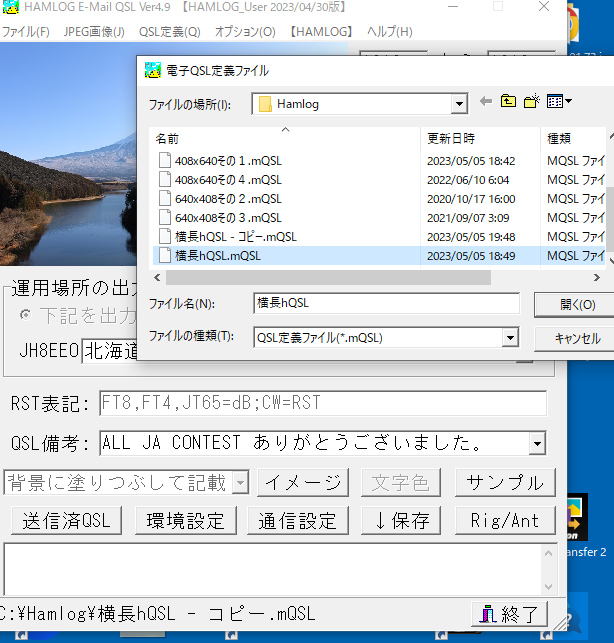Open 環境設定 settings button
614x643 pixels.
tap(185, 520)
